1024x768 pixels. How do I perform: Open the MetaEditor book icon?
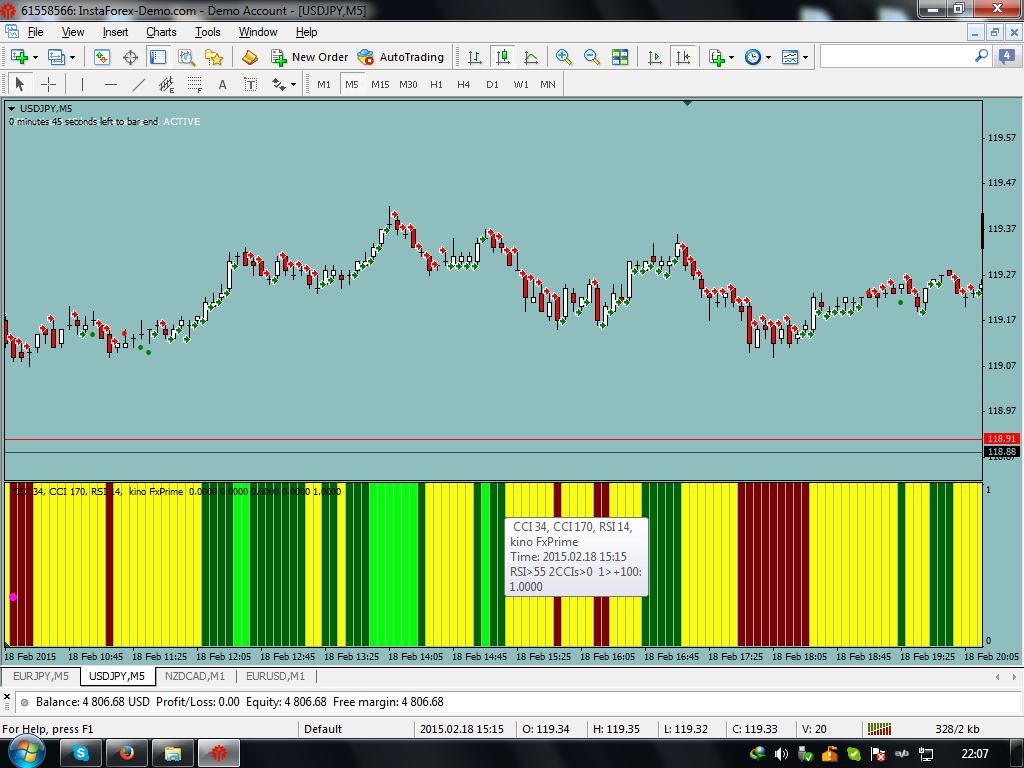tap(250, 57)
